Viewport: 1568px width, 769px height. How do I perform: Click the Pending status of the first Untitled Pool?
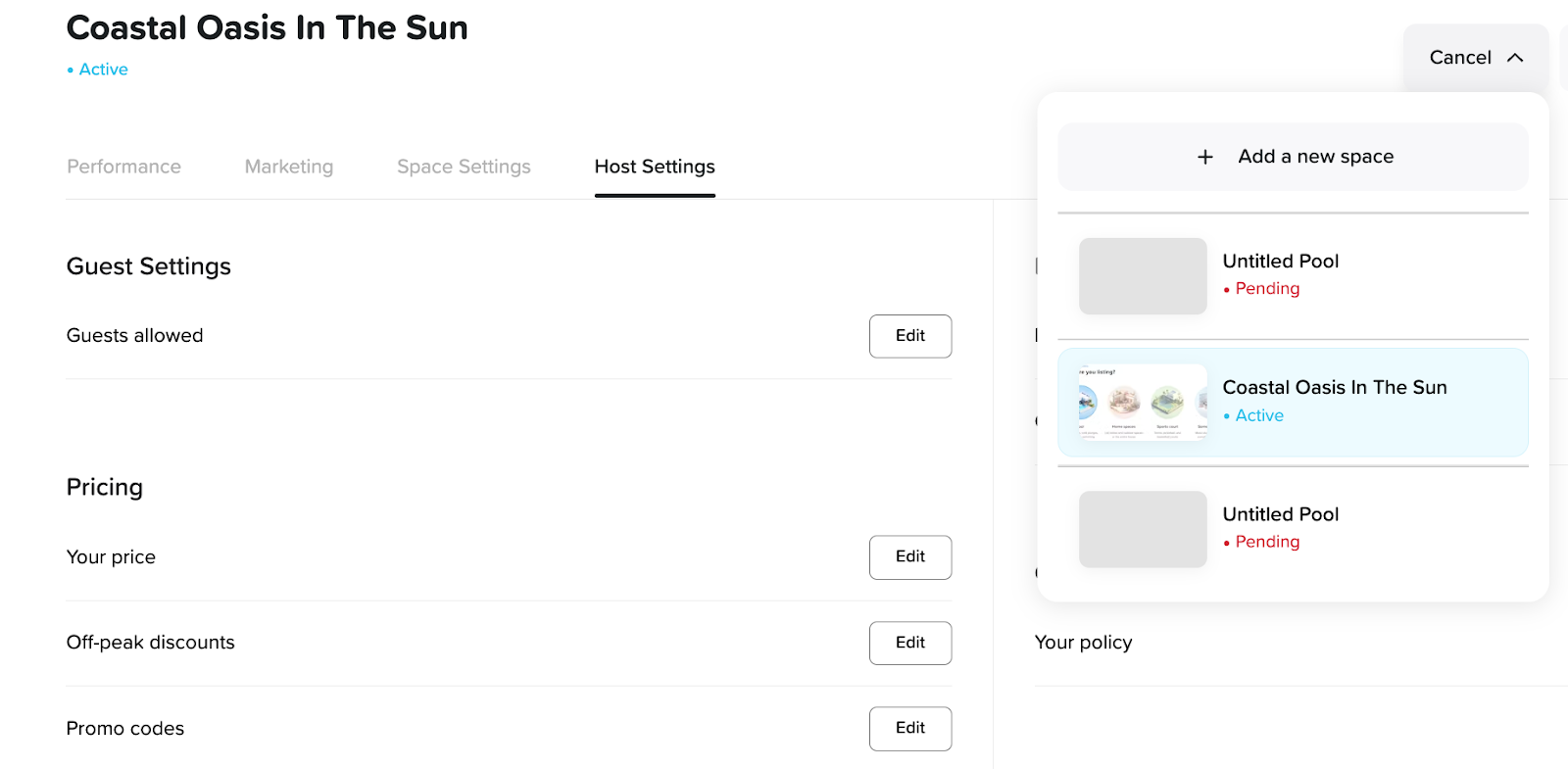pos(1266,289)
